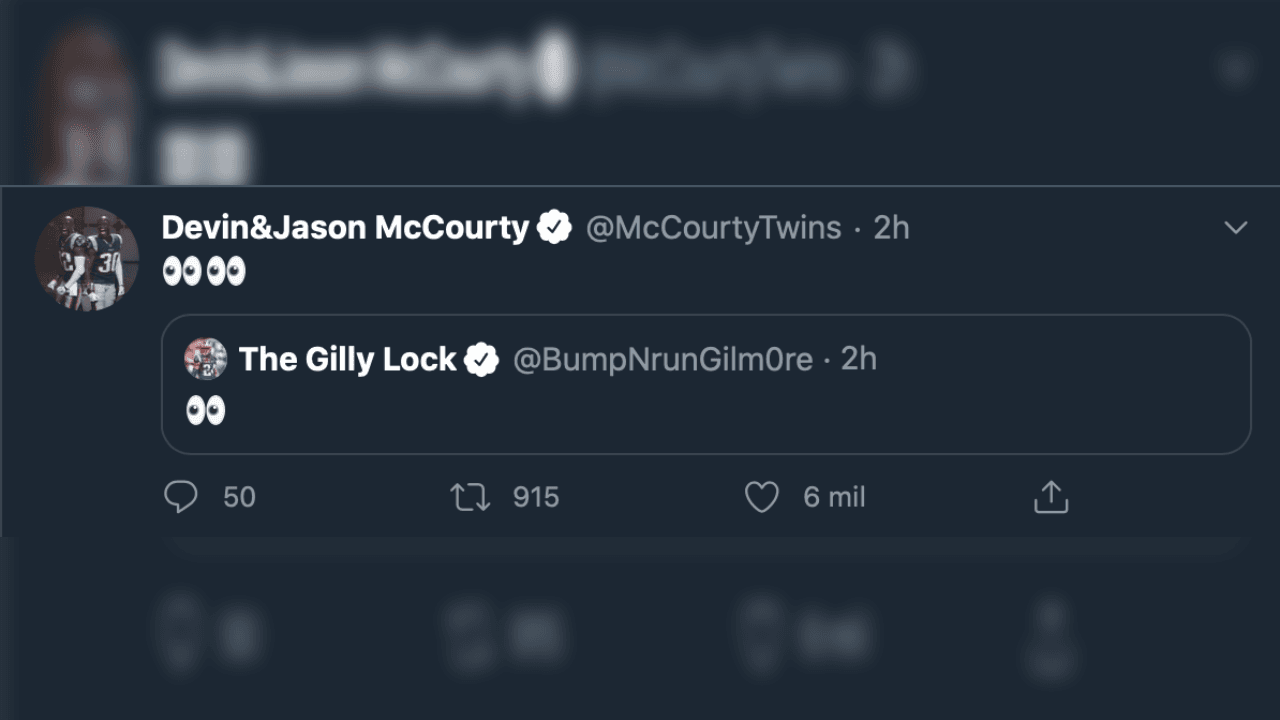Open the McCourty tweet's 2h timestamp
The image size is (1280, 720).
tap(892, 228)
